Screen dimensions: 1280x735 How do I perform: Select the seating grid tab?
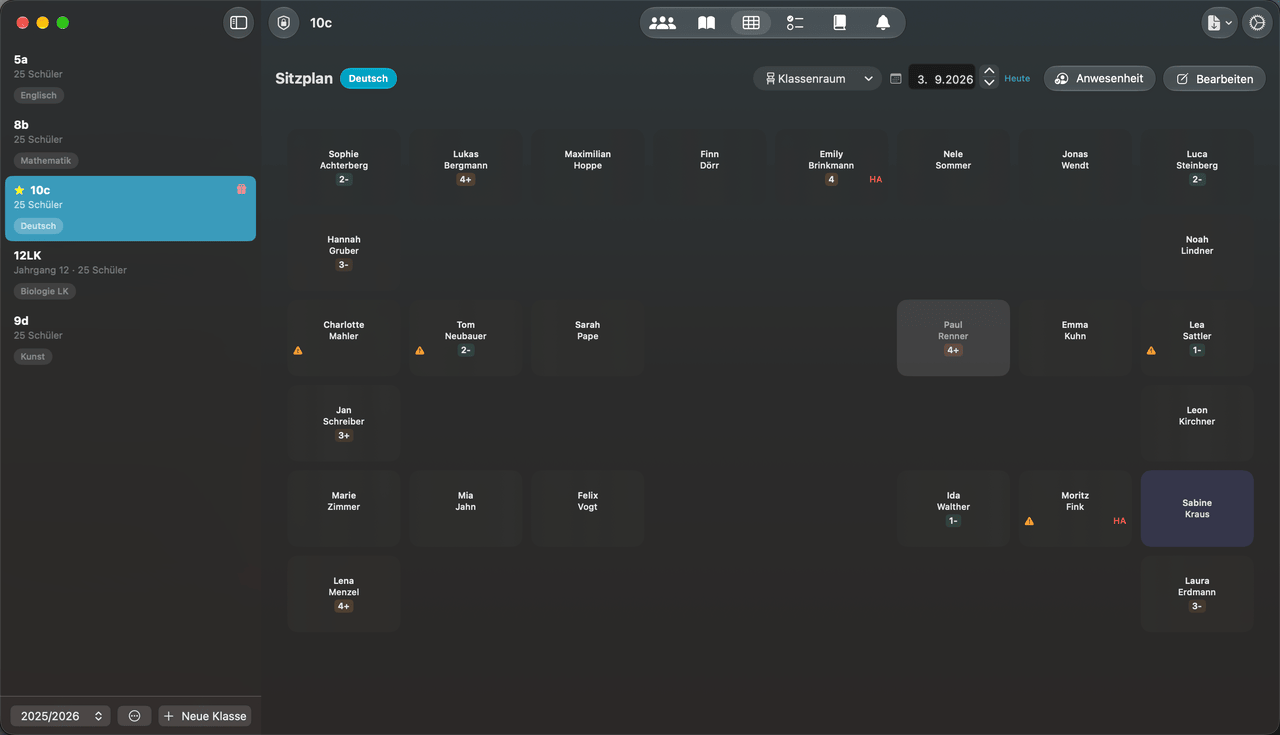(x=751, y=22)
